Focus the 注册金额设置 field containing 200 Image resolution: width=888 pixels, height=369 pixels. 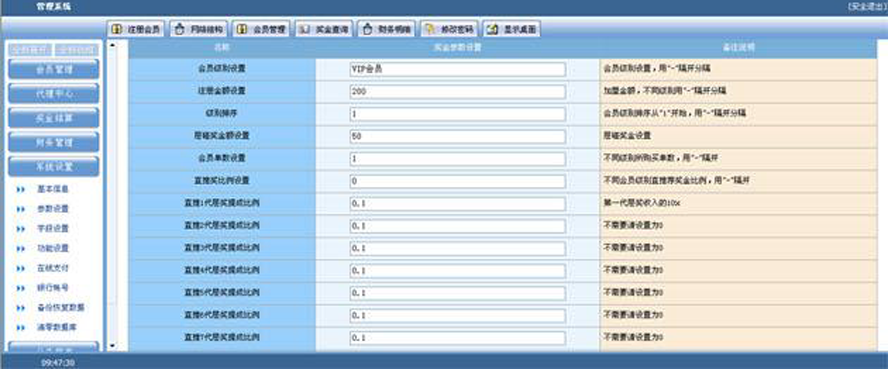[458, 92]
